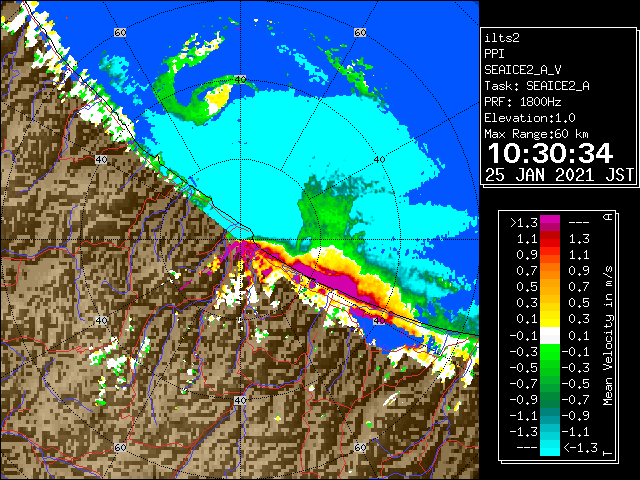Click the left-column '0.9' legend value
Screen dimensions: 640x480
pyautogui.click(x=527, y=255)
